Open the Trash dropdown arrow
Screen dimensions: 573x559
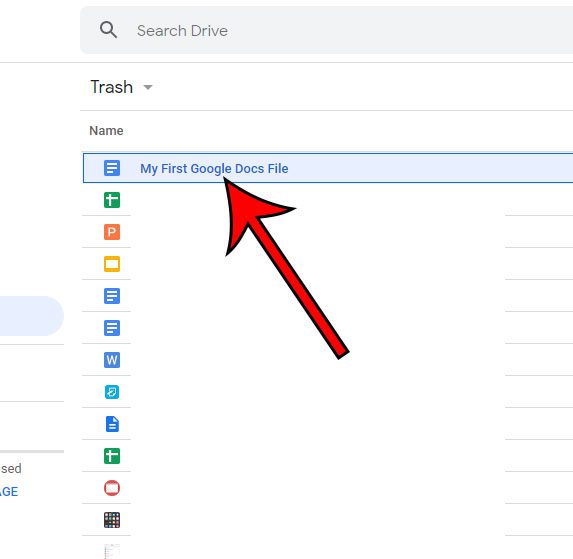pos(148,87)
